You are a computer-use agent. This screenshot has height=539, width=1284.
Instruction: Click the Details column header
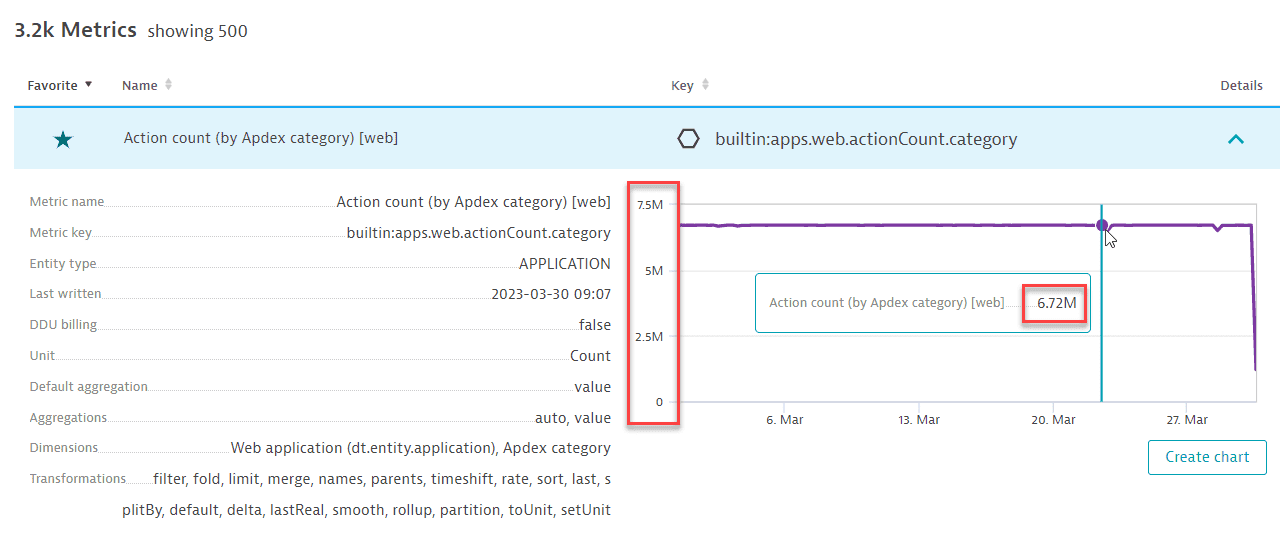click(x=1241, y=85)
